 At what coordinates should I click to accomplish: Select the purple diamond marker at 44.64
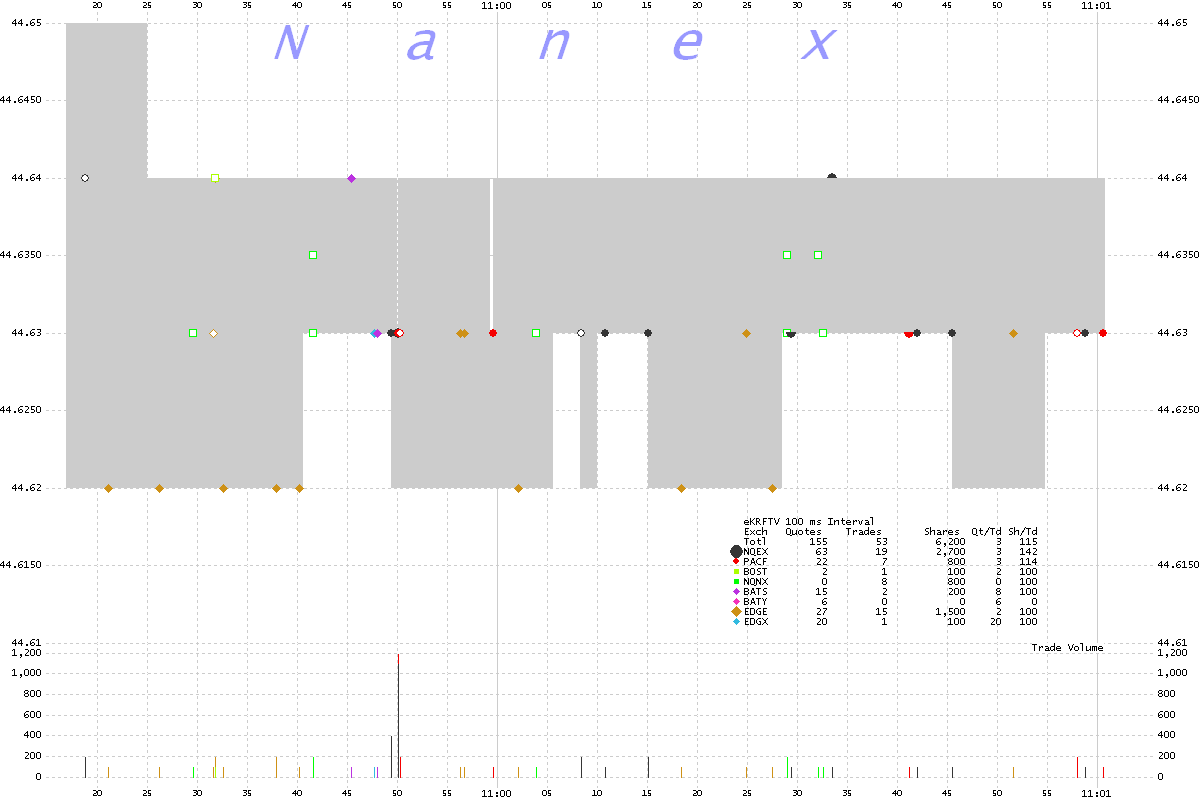[351, 178]
